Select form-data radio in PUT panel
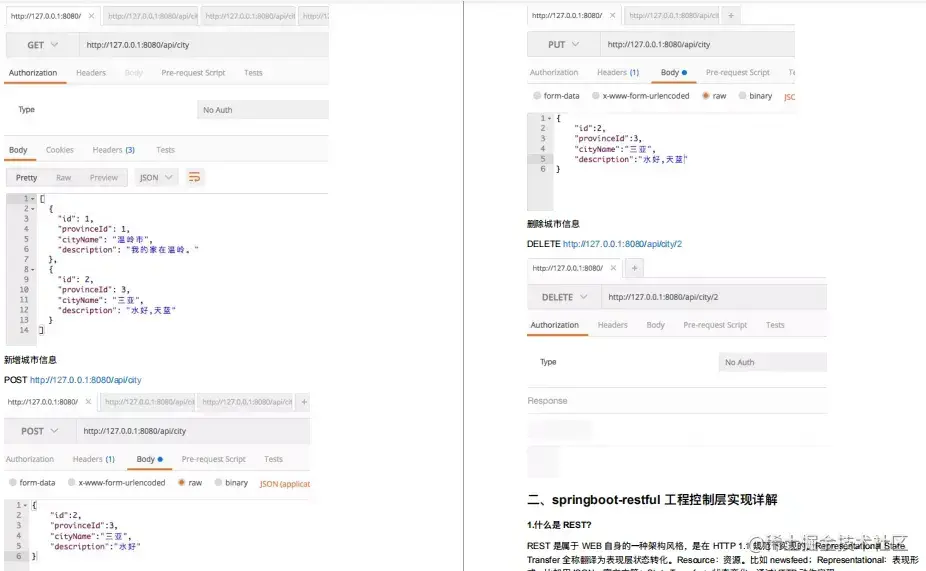Viewport: 926px width, 571px height. click(537, 96)
